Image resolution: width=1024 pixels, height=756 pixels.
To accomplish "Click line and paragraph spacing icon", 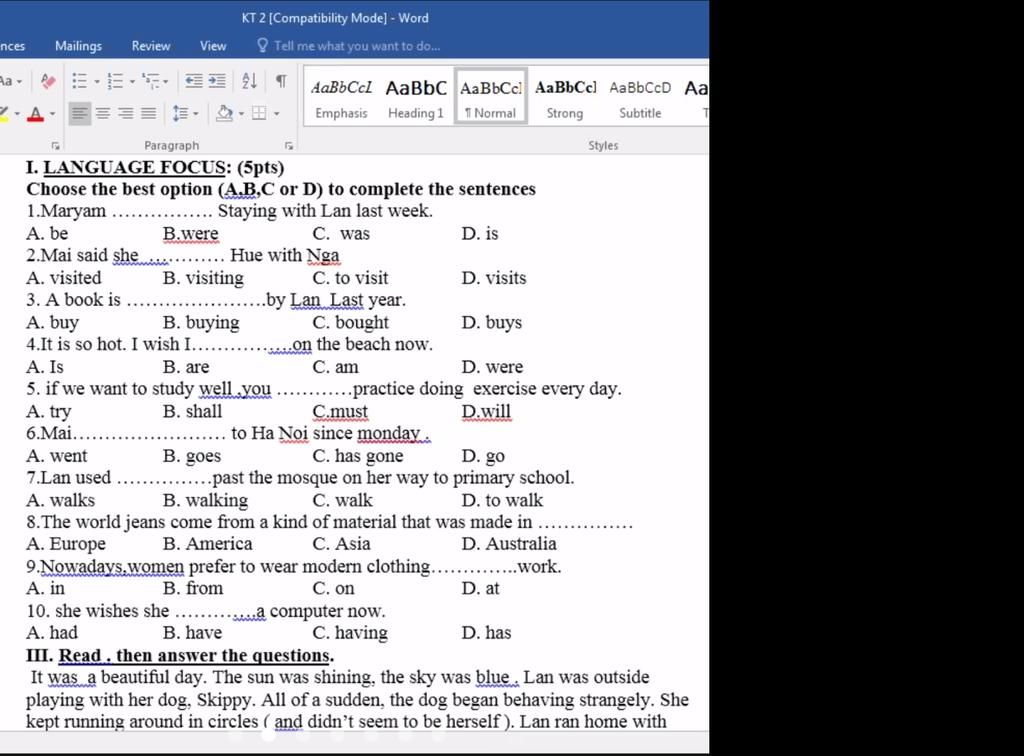I will 180,114.
